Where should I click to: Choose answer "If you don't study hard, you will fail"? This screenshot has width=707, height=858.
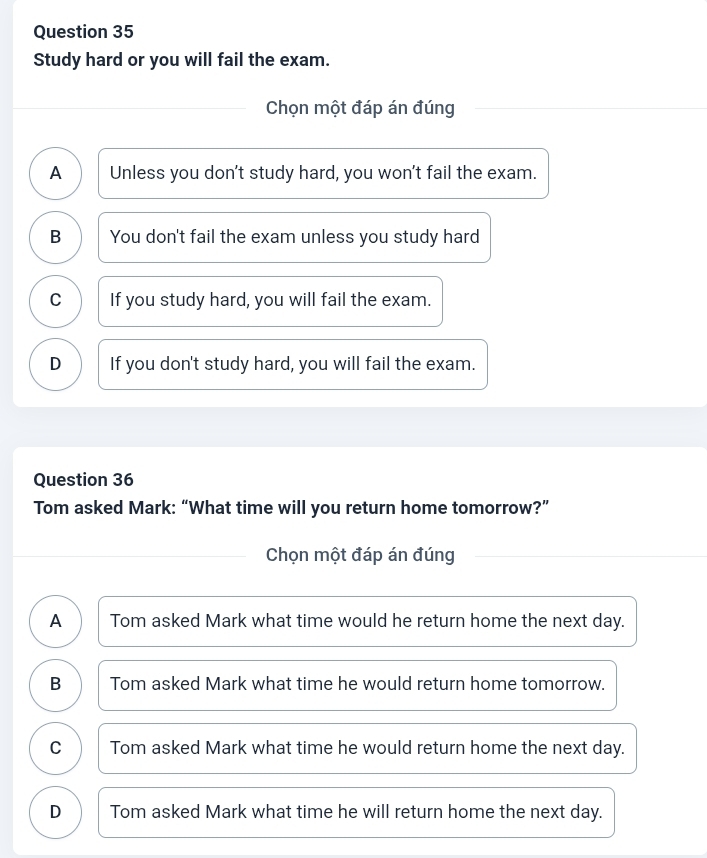[293, 364]
